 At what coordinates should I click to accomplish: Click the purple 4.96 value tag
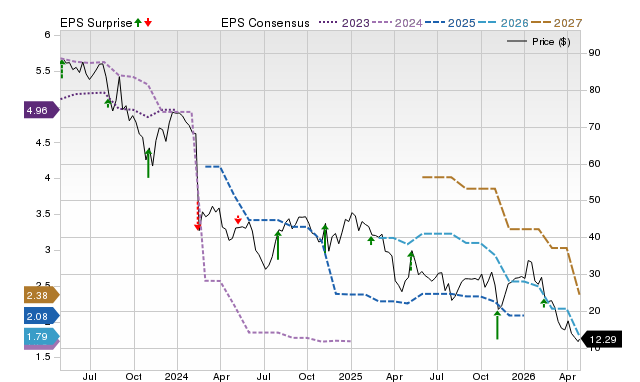coord(42,110)
